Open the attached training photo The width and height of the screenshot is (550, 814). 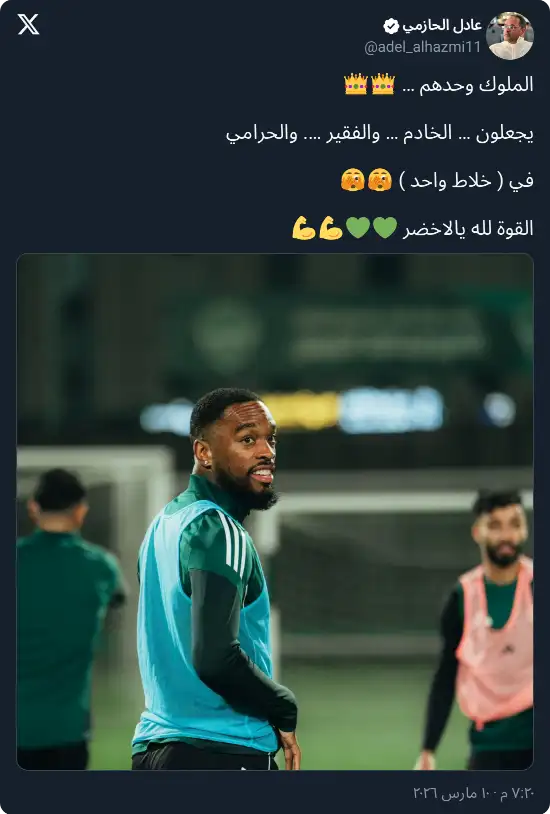(x=275, y=511)
